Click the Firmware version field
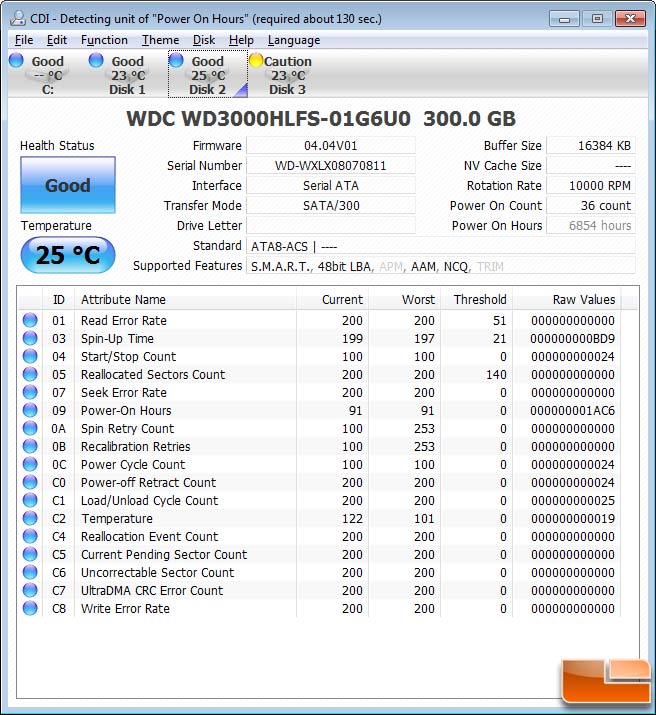656x715 pixels. click(x=330, y=146)
